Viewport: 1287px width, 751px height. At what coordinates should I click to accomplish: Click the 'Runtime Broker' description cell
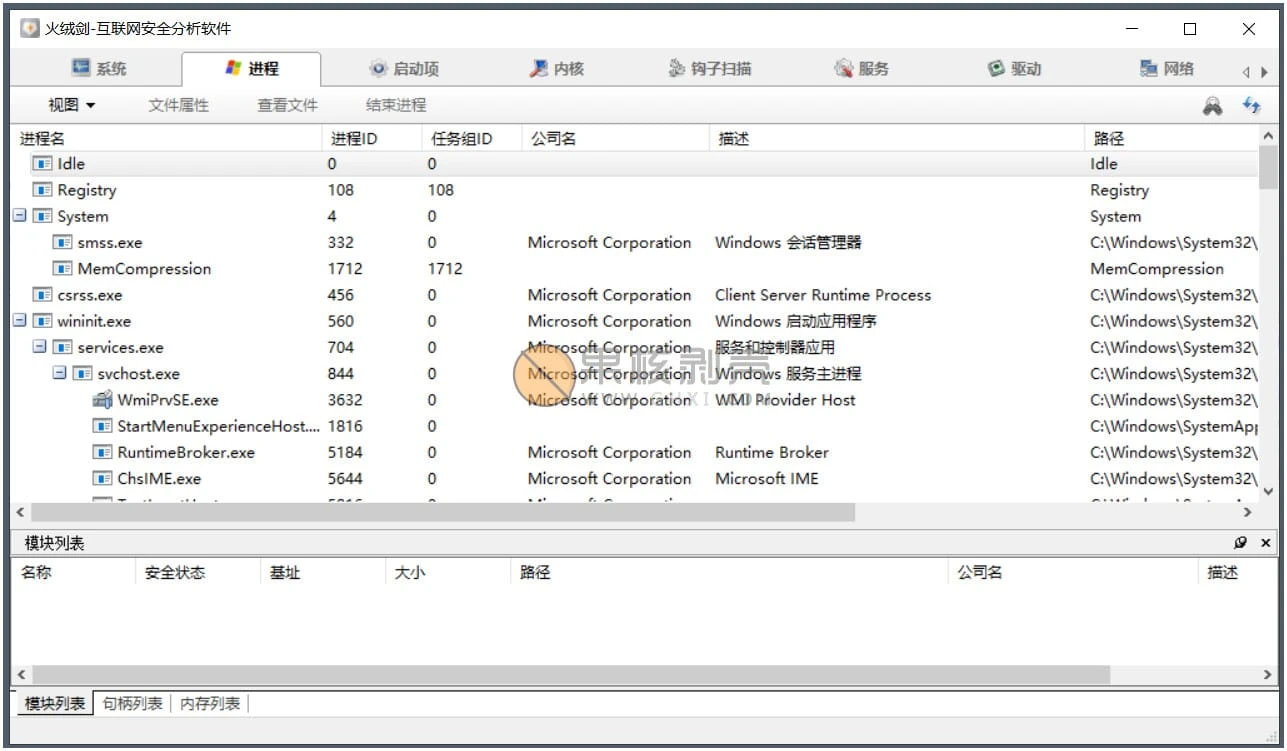pyautogui.click(x=772, y=452)
